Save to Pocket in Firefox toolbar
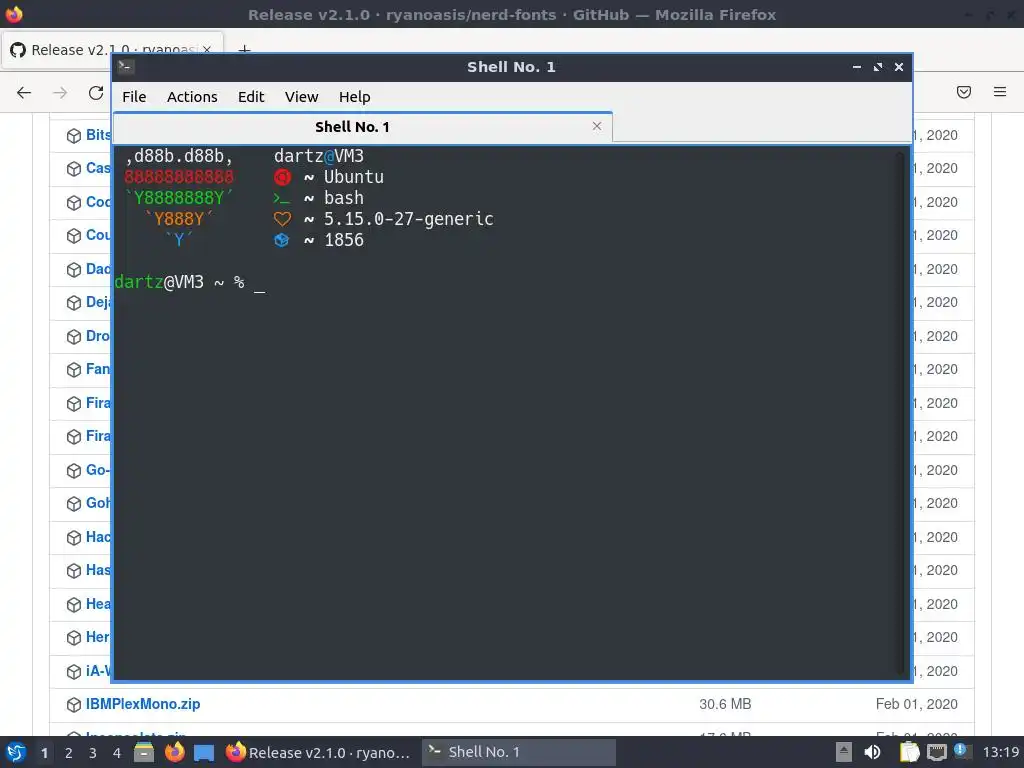 point(964,92)
